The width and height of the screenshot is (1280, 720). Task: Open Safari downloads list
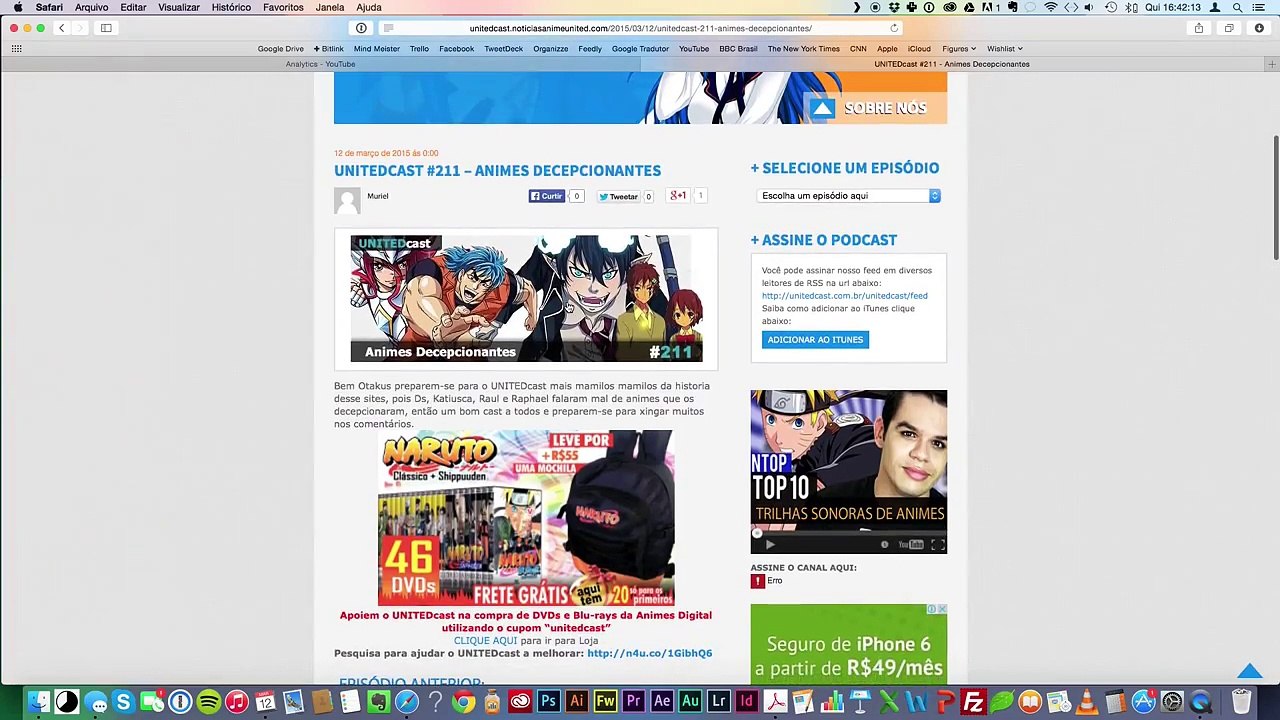point(1259,28)
